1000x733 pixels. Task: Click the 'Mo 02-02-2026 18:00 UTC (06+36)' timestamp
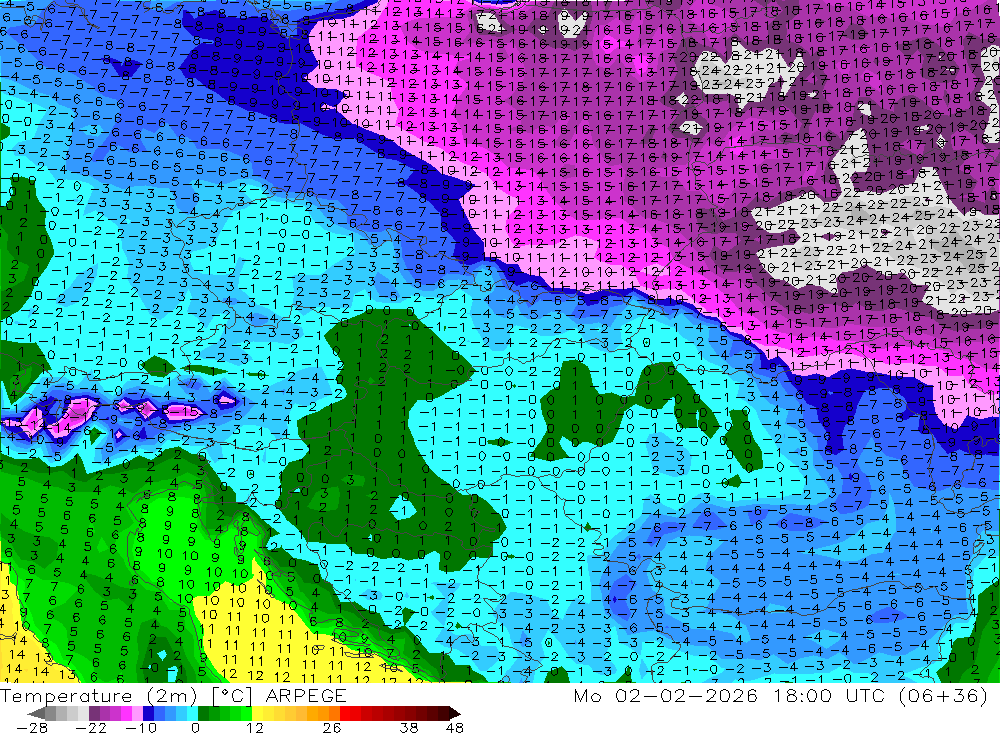coord(781,696)
